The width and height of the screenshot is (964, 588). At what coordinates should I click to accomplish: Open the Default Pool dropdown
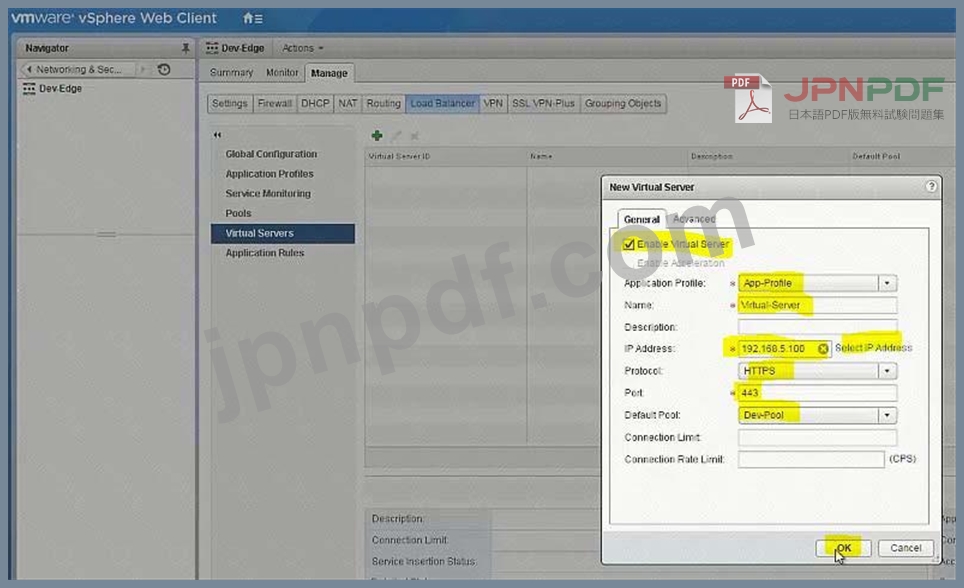click(x=887, y=415)
